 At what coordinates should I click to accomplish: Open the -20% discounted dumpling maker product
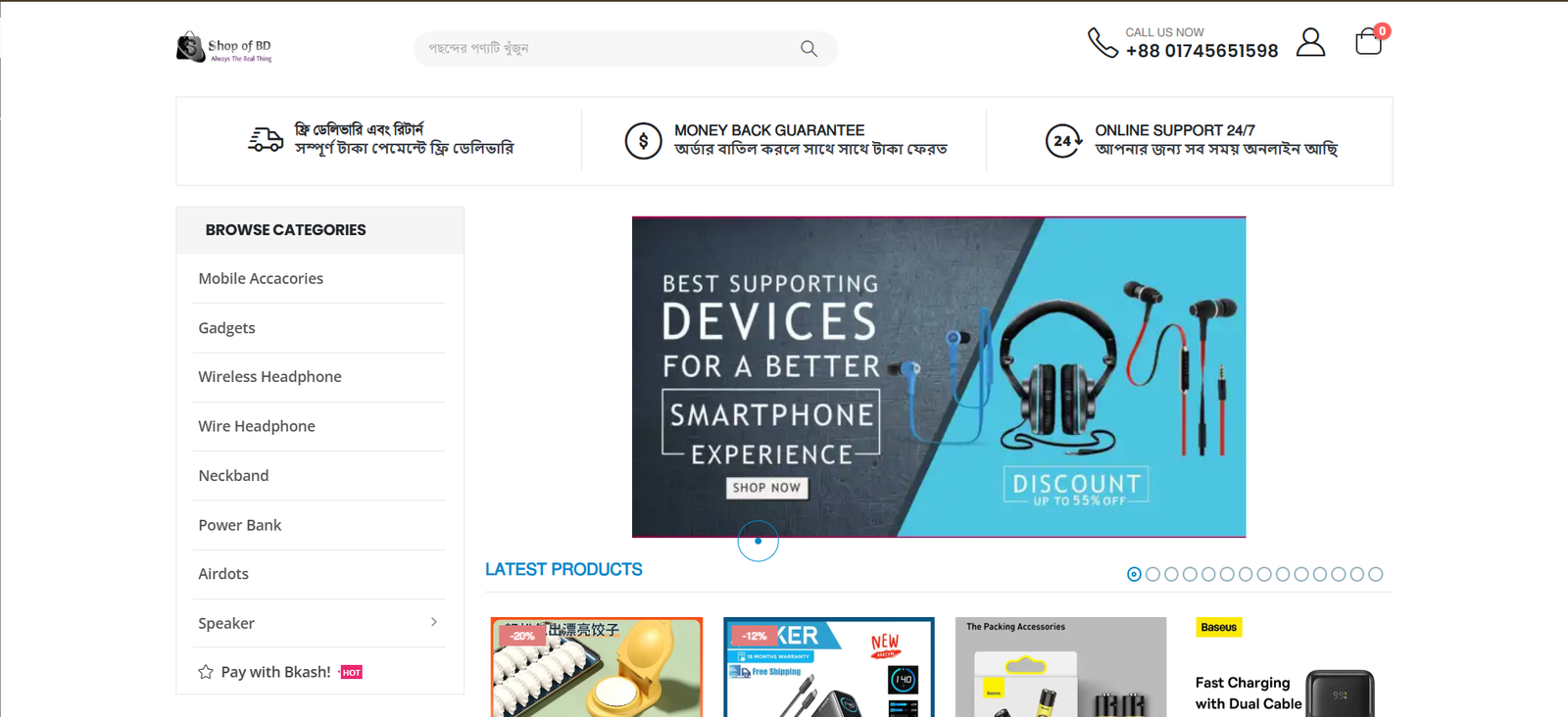(596, 668)
